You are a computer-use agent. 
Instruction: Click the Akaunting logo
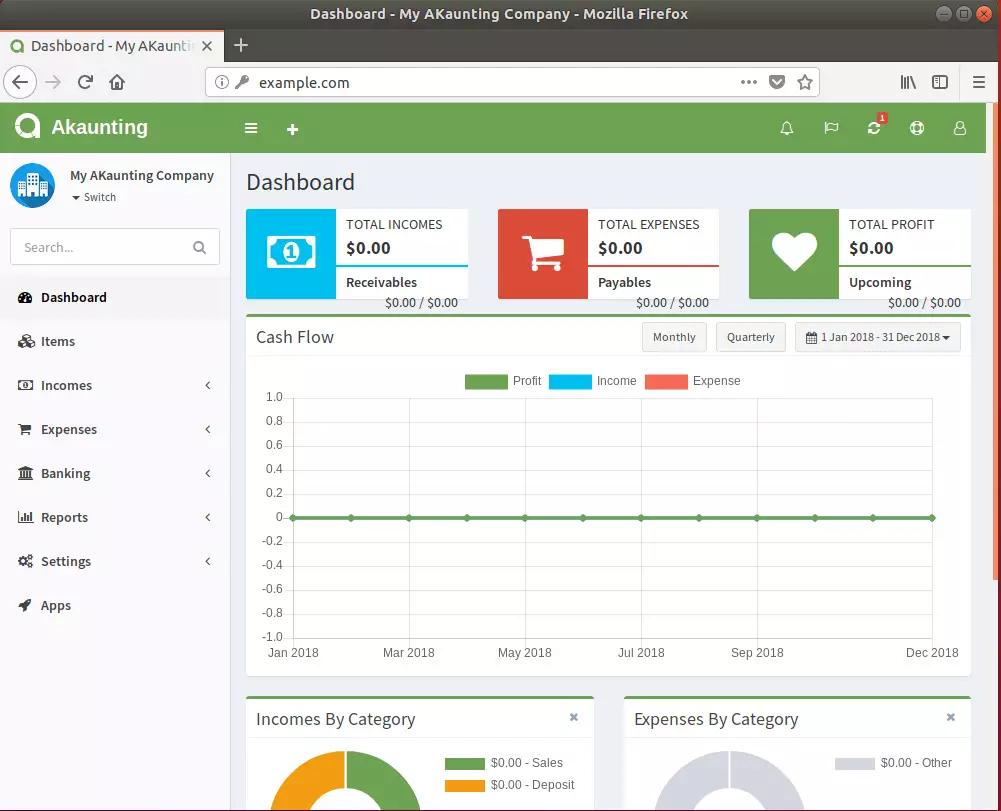tap(27, 126)
